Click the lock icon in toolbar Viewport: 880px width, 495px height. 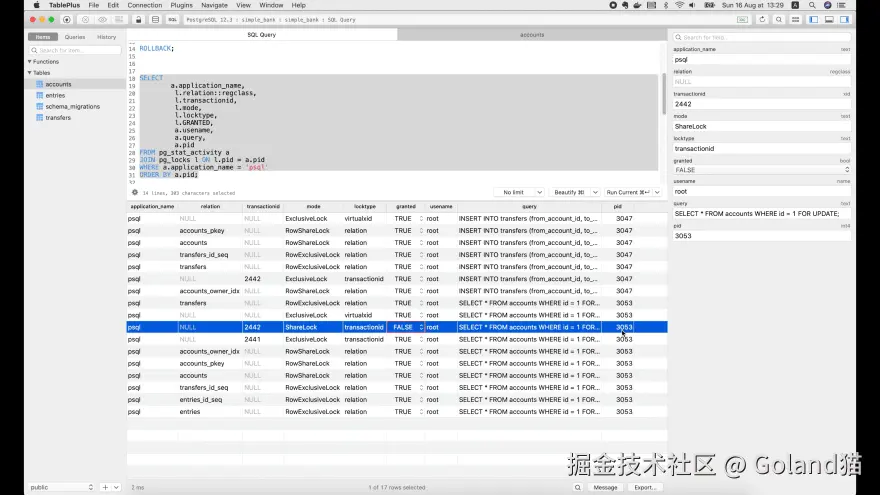[x=138, y=20]
